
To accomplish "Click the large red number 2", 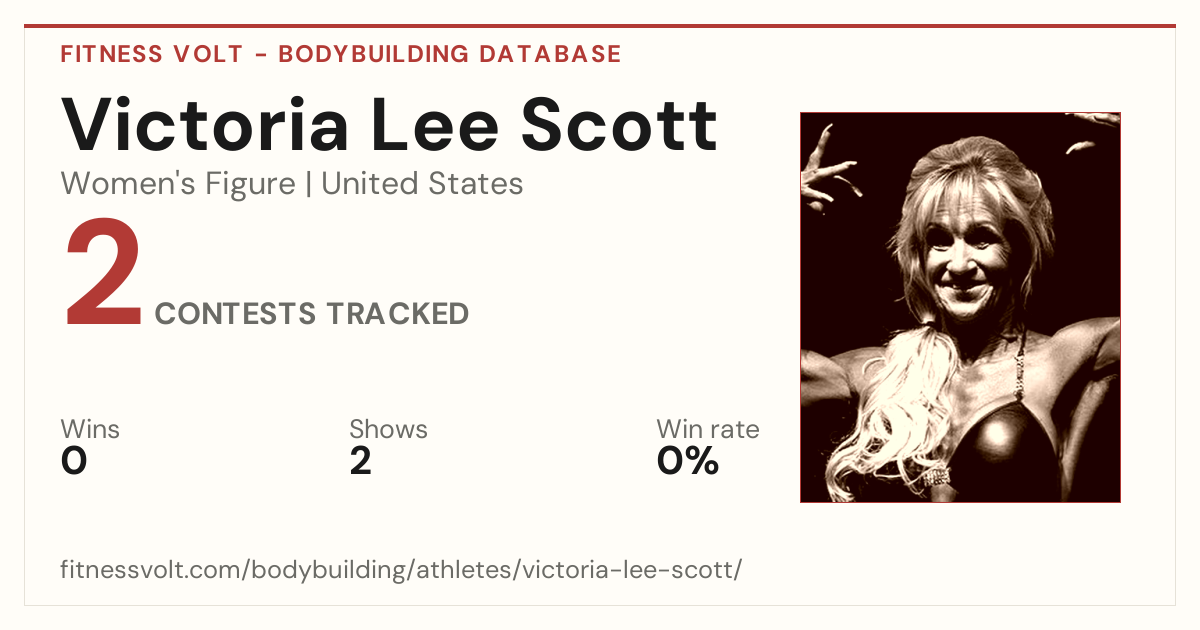I will [x=103, y=275].
